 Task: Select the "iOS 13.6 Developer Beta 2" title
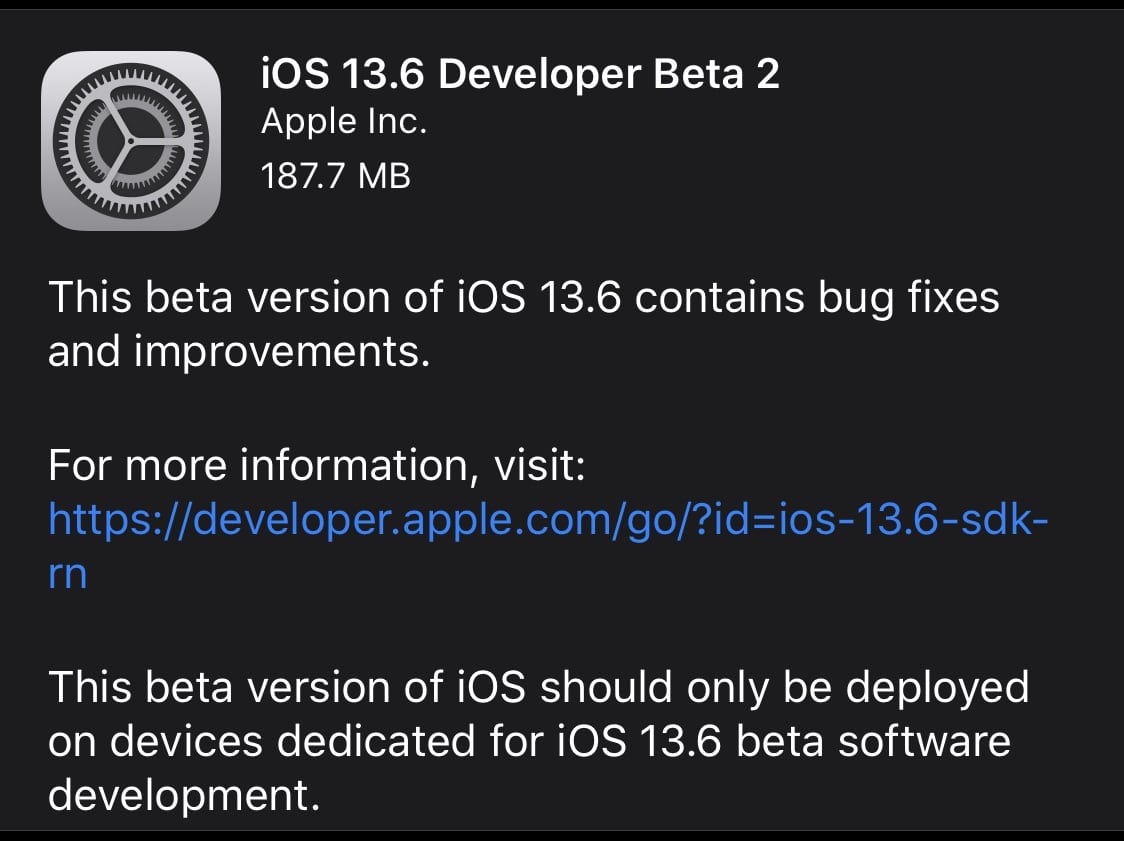pos(519,75)
